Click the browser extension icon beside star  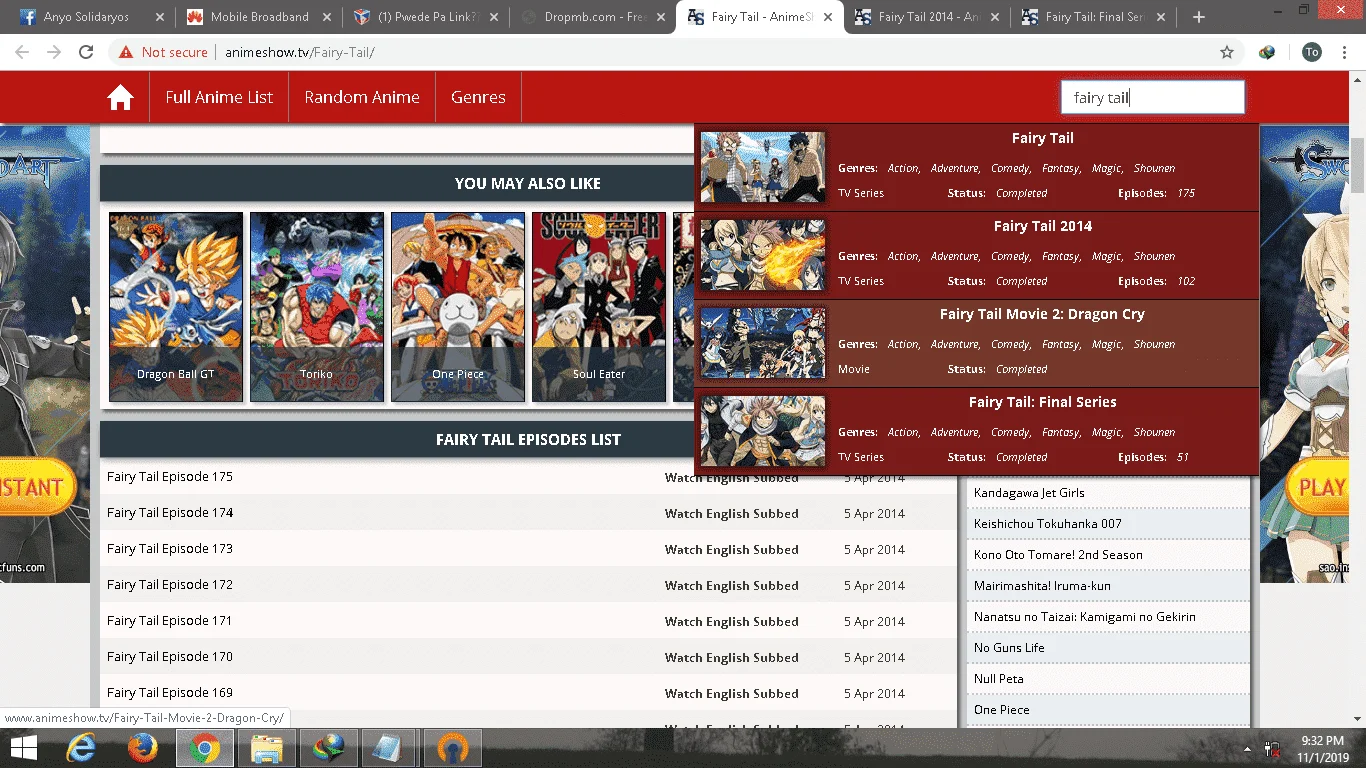tap(1267, 52)
